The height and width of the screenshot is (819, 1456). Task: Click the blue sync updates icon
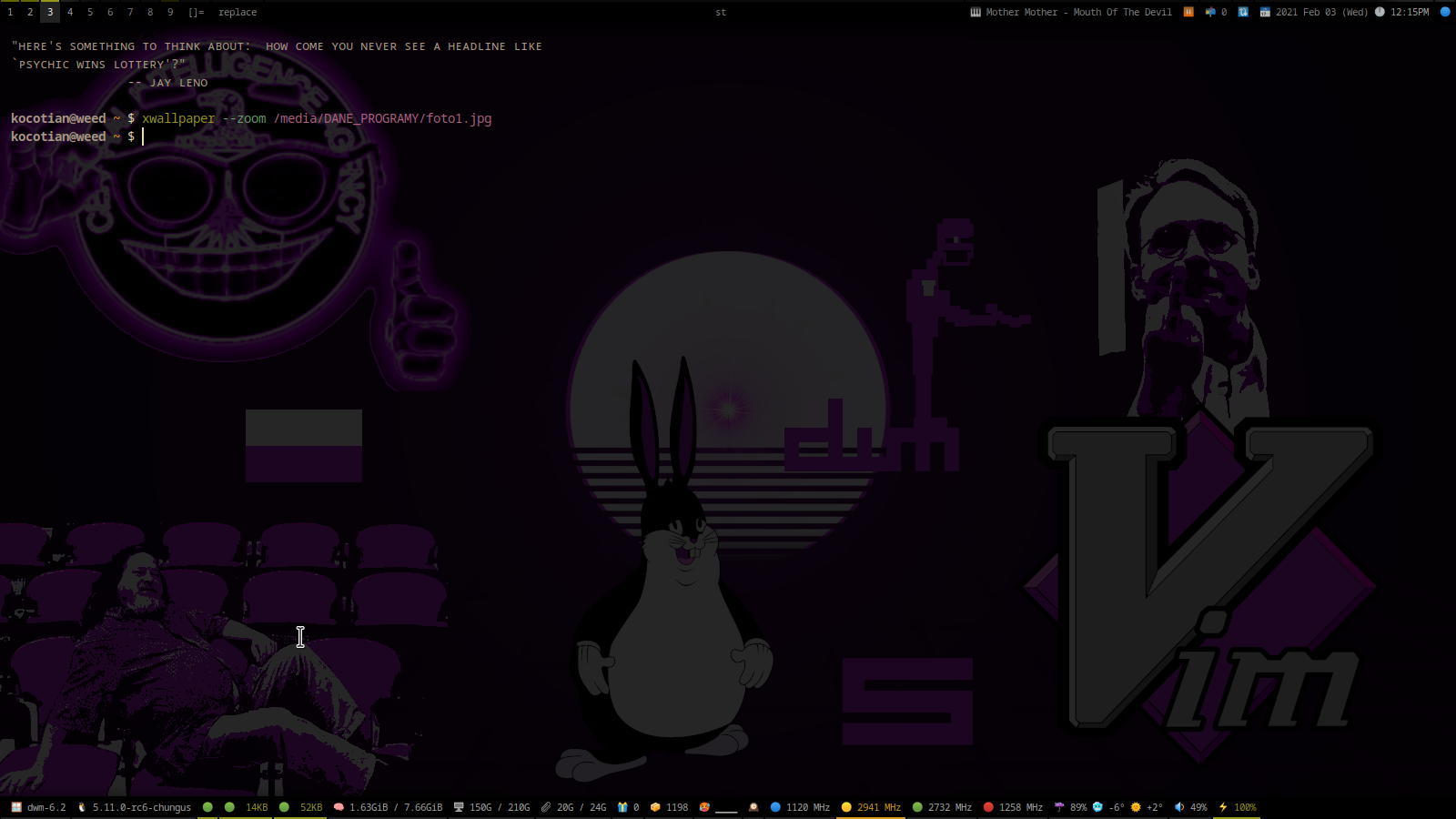click(1243, 12)
